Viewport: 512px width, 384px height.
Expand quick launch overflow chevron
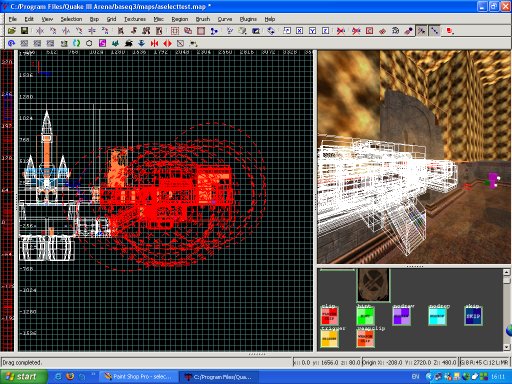click(93, 375)
